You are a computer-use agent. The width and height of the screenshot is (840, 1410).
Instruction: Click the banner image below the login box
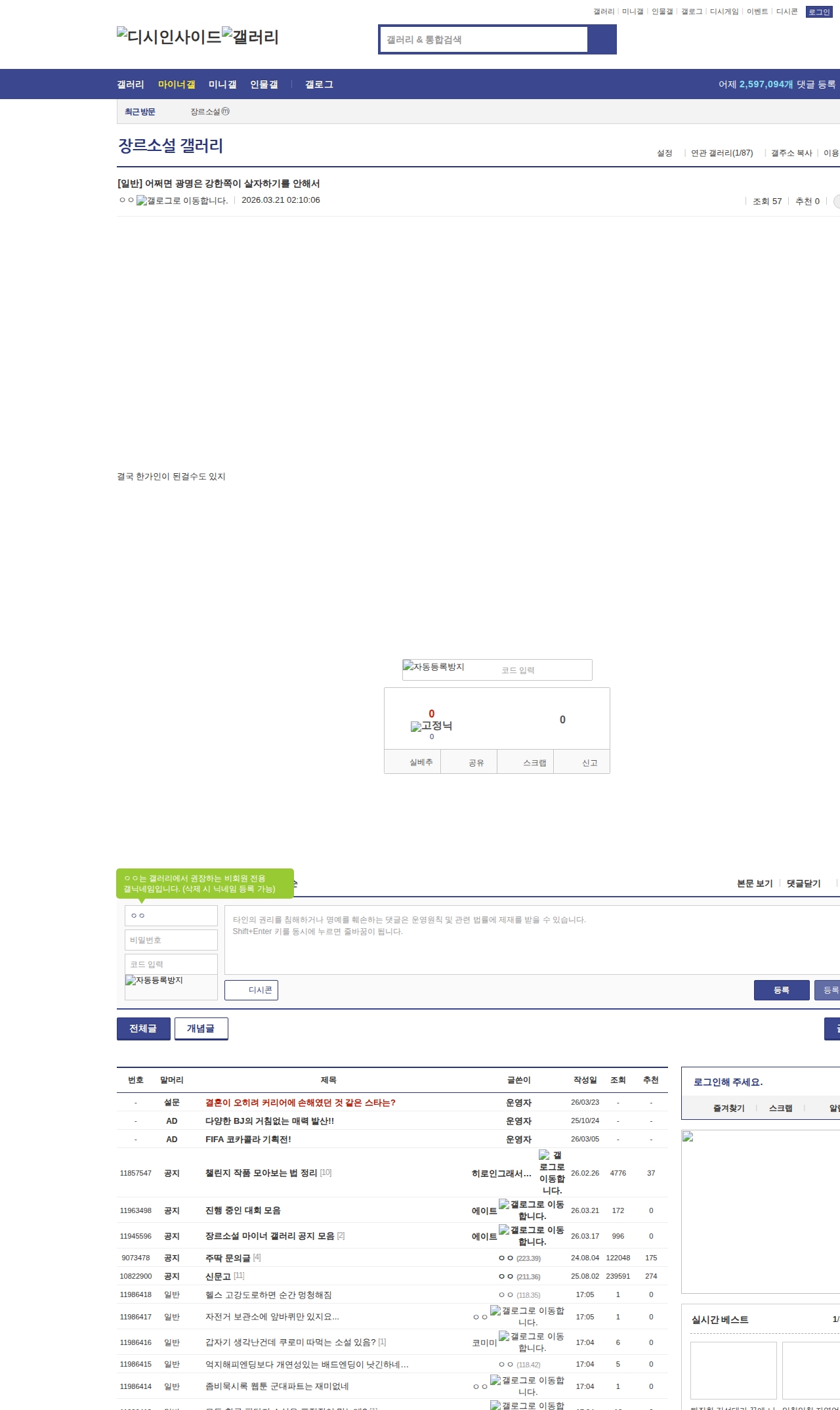(x=761, y=1212)
